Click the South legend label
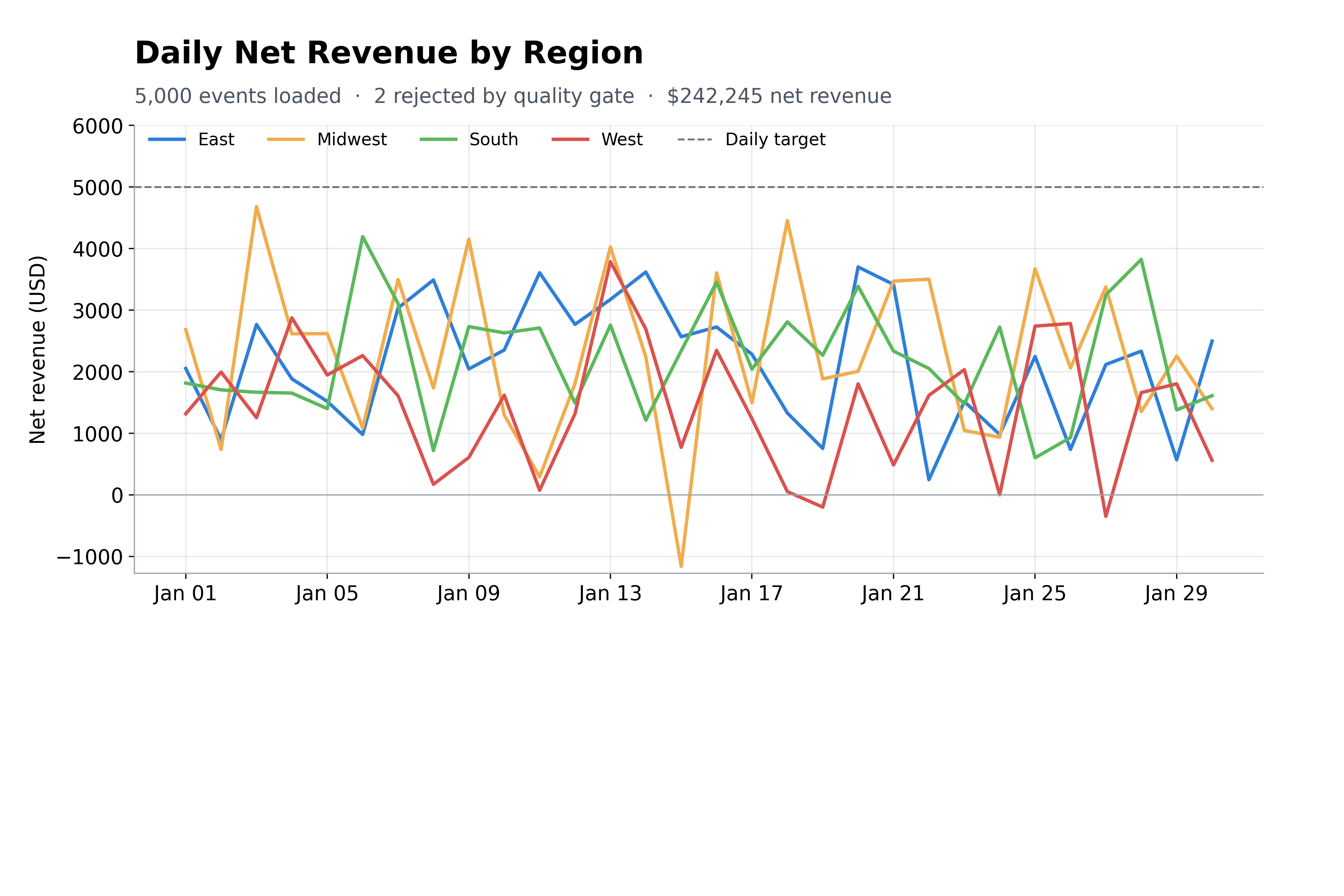The image size is (1344, 896). [x=494, y=139]
